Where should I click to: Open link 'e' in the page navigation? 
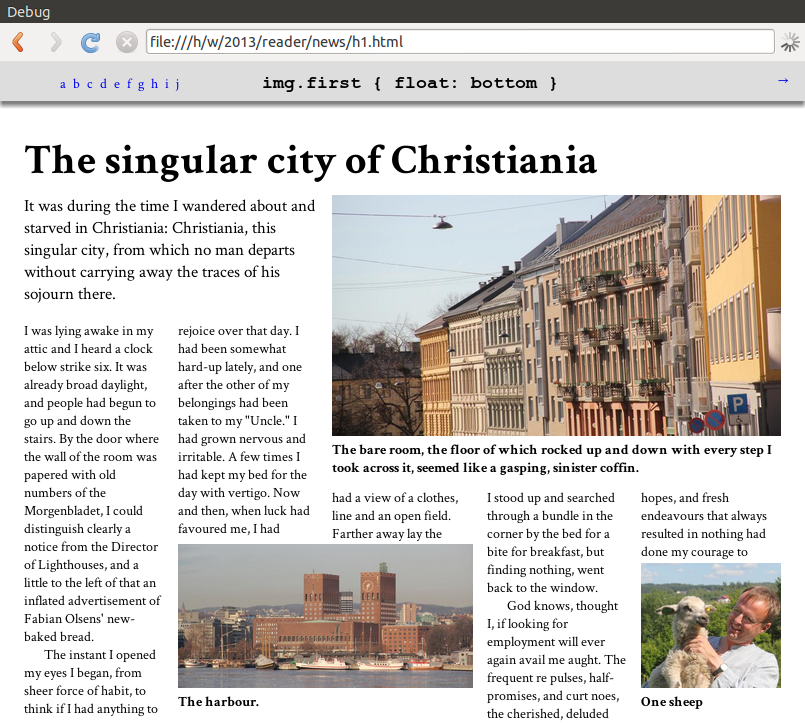coord(117,84)
